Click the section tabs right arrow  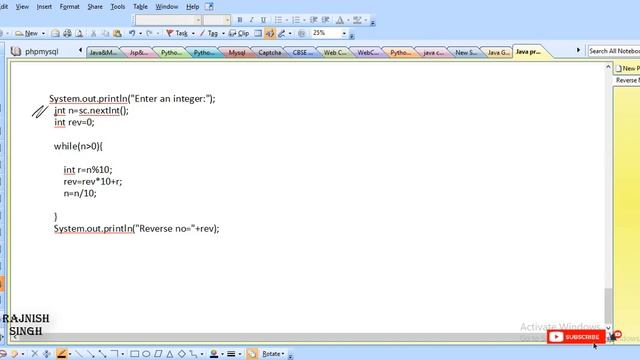[x=578, y=51]
